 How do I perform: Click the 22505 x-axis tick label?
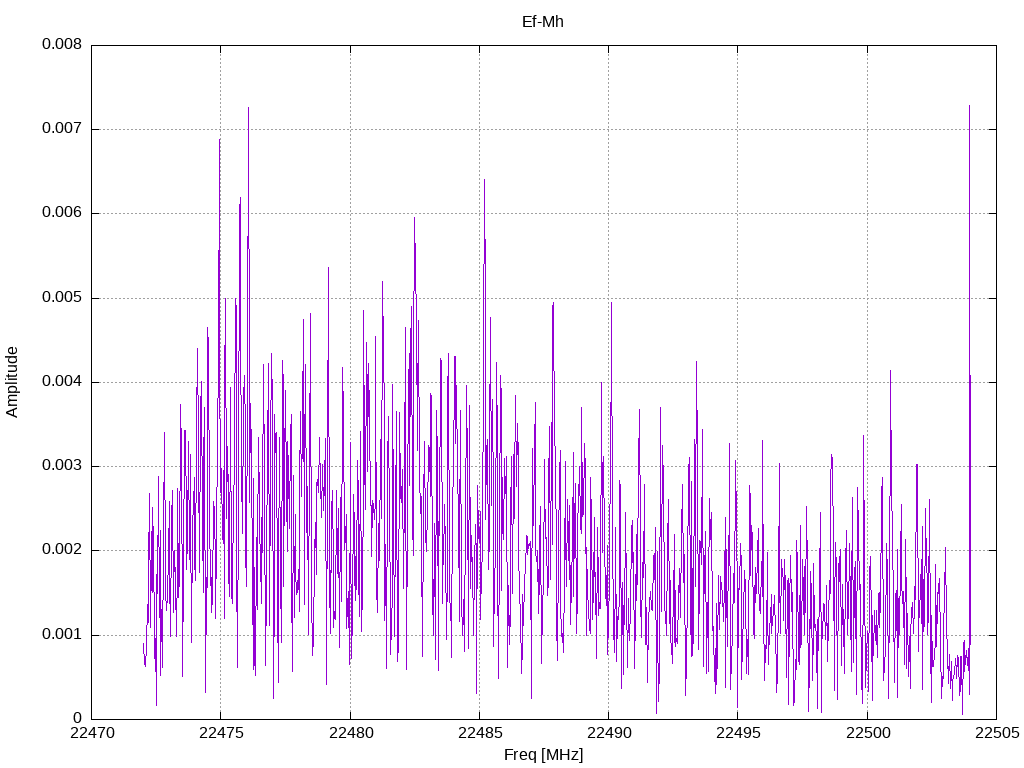996,733
